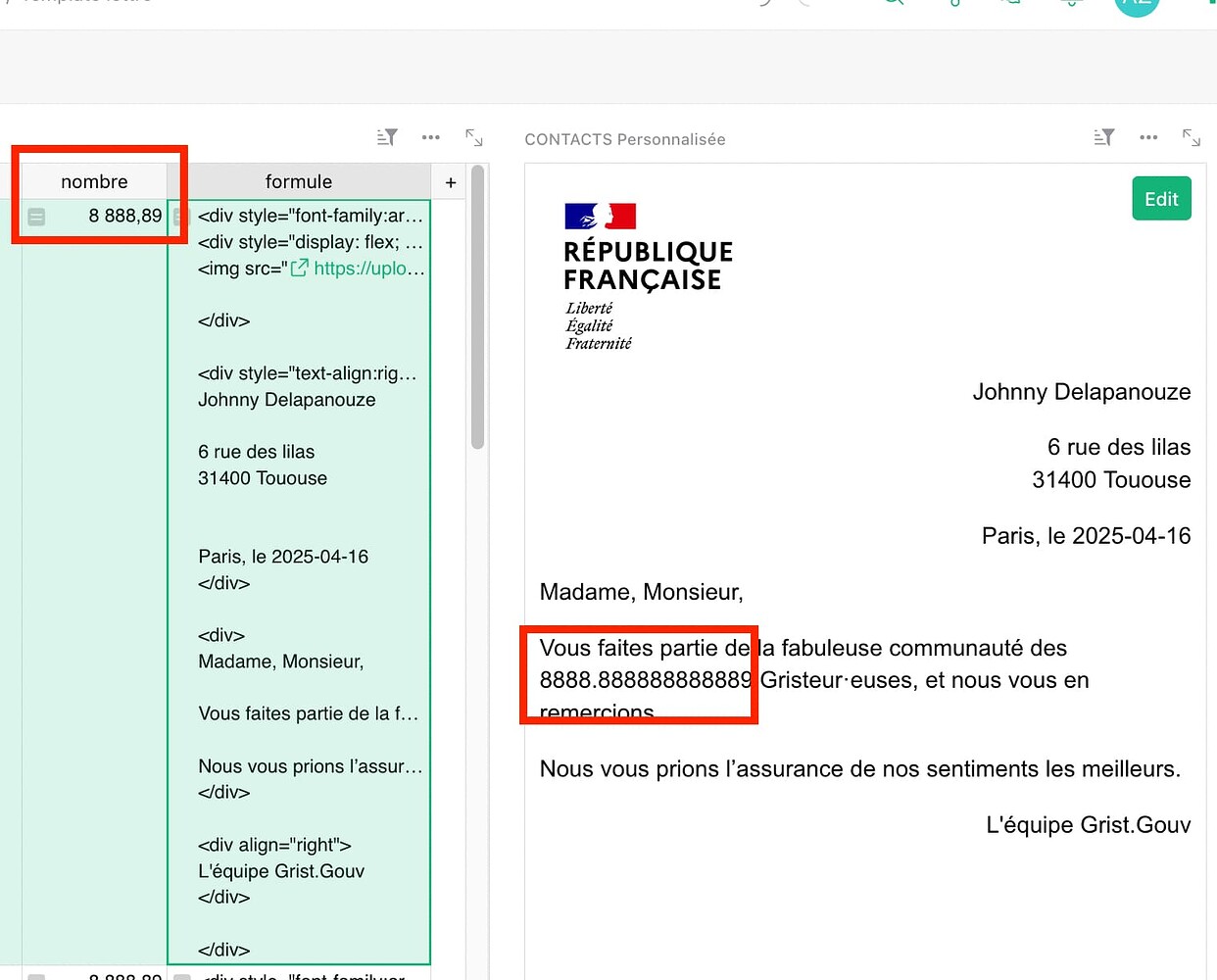The height and width of the screenshot is (980, 1217).
Task: Select the formule column header
Action: pyautogui.click(x=299, y=181)
